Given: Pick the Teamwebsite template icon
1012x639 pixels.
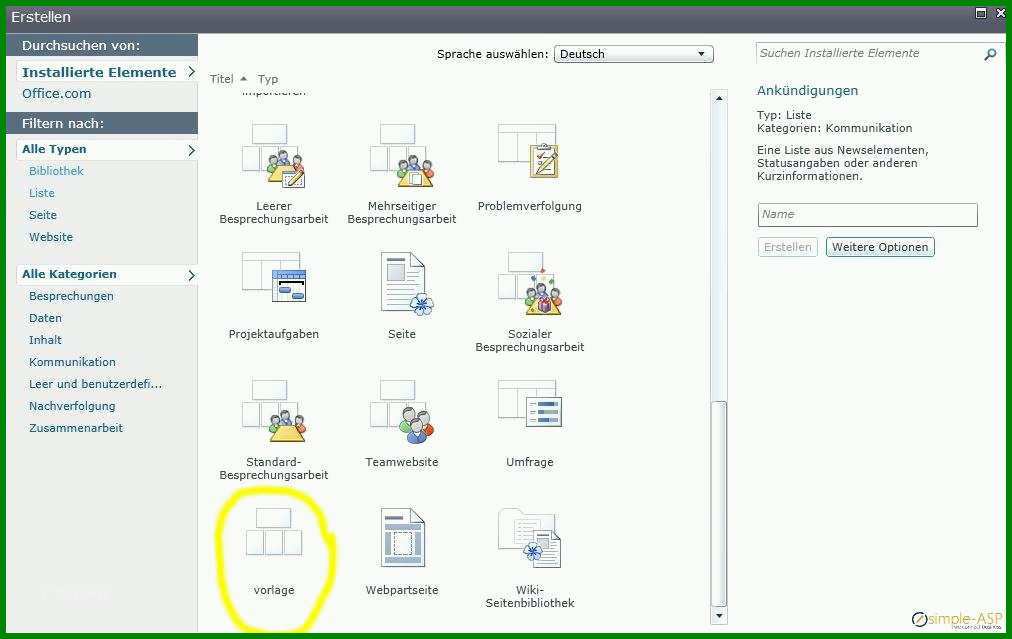Looking at the screenshot, I should coord(401,411).
